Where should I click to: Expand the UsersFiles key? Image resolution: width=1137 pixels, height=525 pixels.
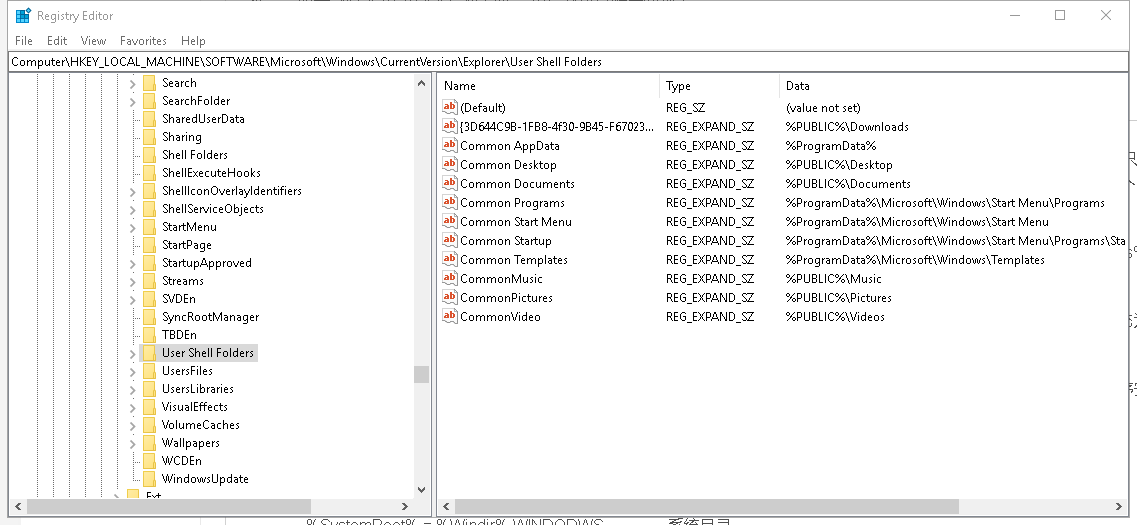coord(132,371)
